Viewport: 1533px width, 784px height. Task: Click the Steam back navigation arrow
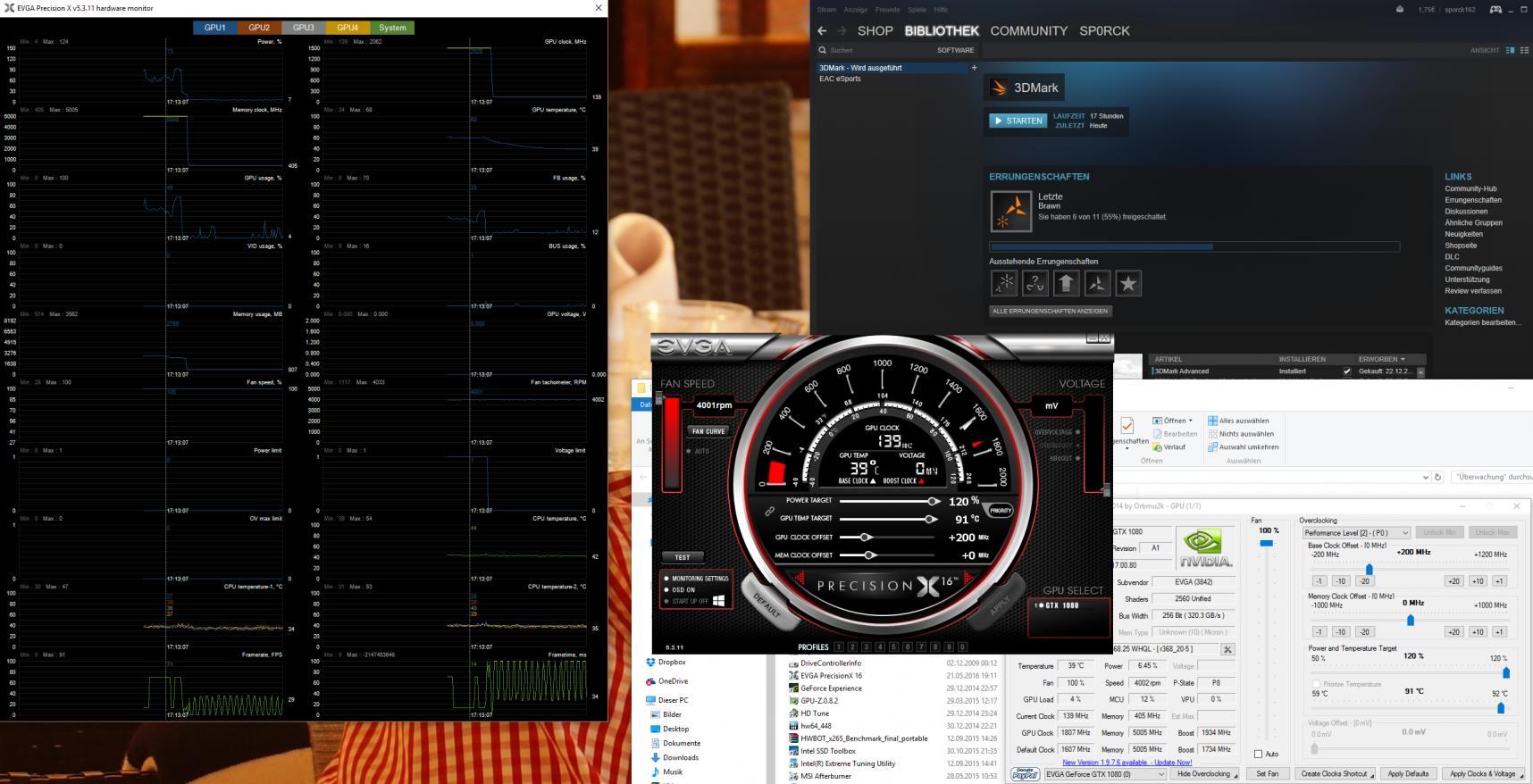(822, 30)
